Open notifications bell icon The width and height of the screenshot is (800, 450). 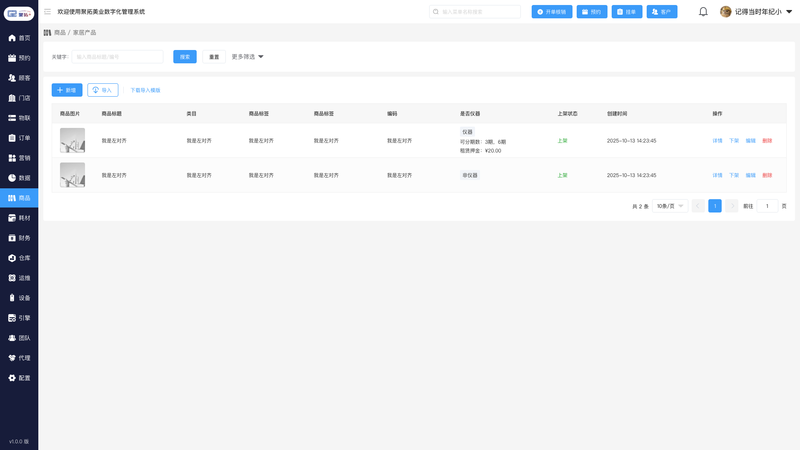click(x=703, y=11)
